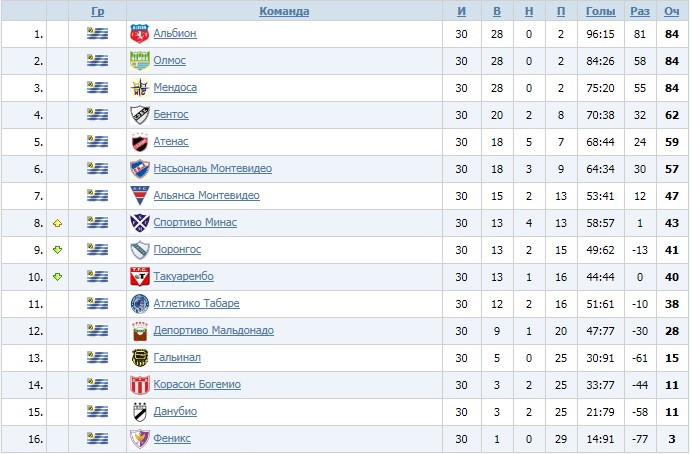This screenshot has height=454, width=690.
Task: Sort by the Оч points column header
Action: [x=672, y=12]
